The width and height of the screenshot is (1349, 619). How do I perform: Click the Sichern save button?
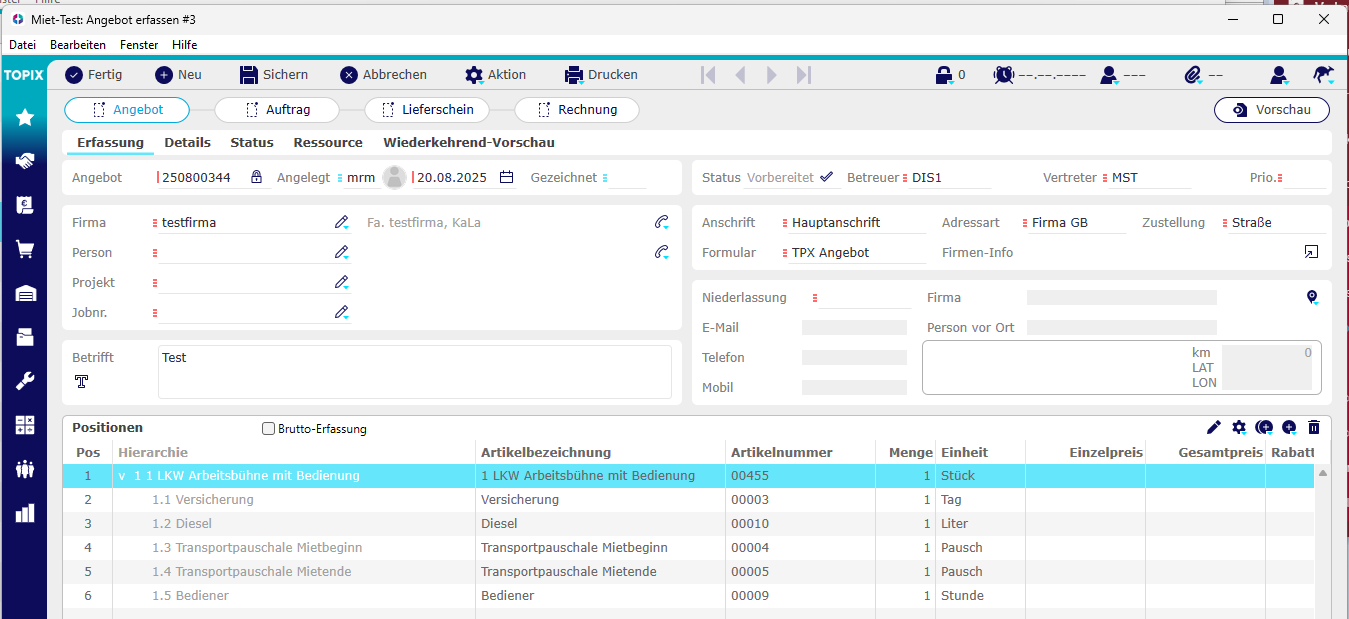click(x=274, y=75)
